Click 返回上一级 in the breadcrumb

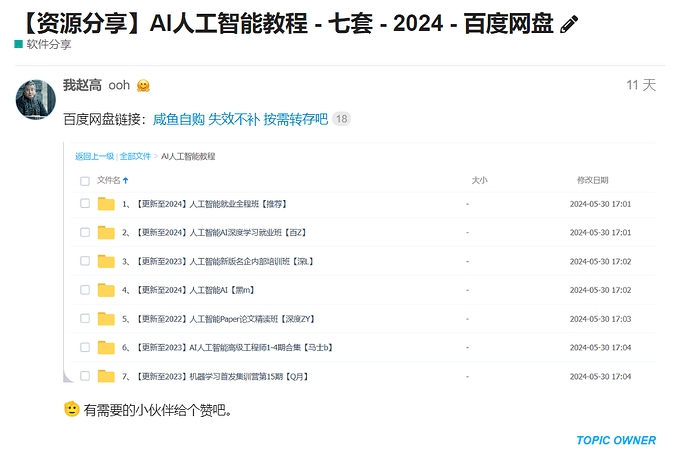tap(94, 156)
